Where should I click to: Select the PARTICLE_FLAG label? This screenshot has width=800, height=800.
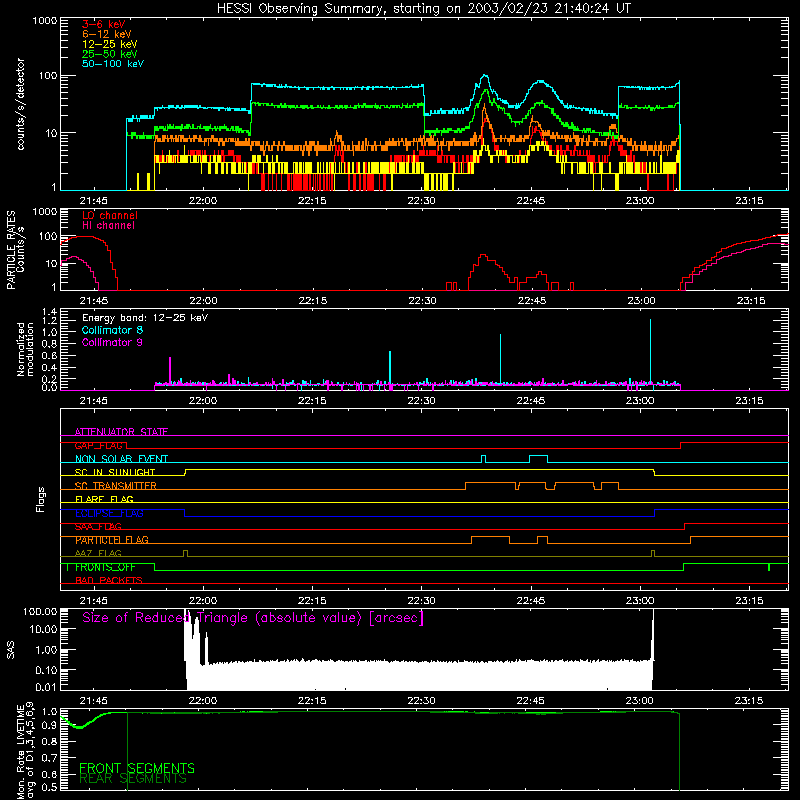(x=112, y=540)
